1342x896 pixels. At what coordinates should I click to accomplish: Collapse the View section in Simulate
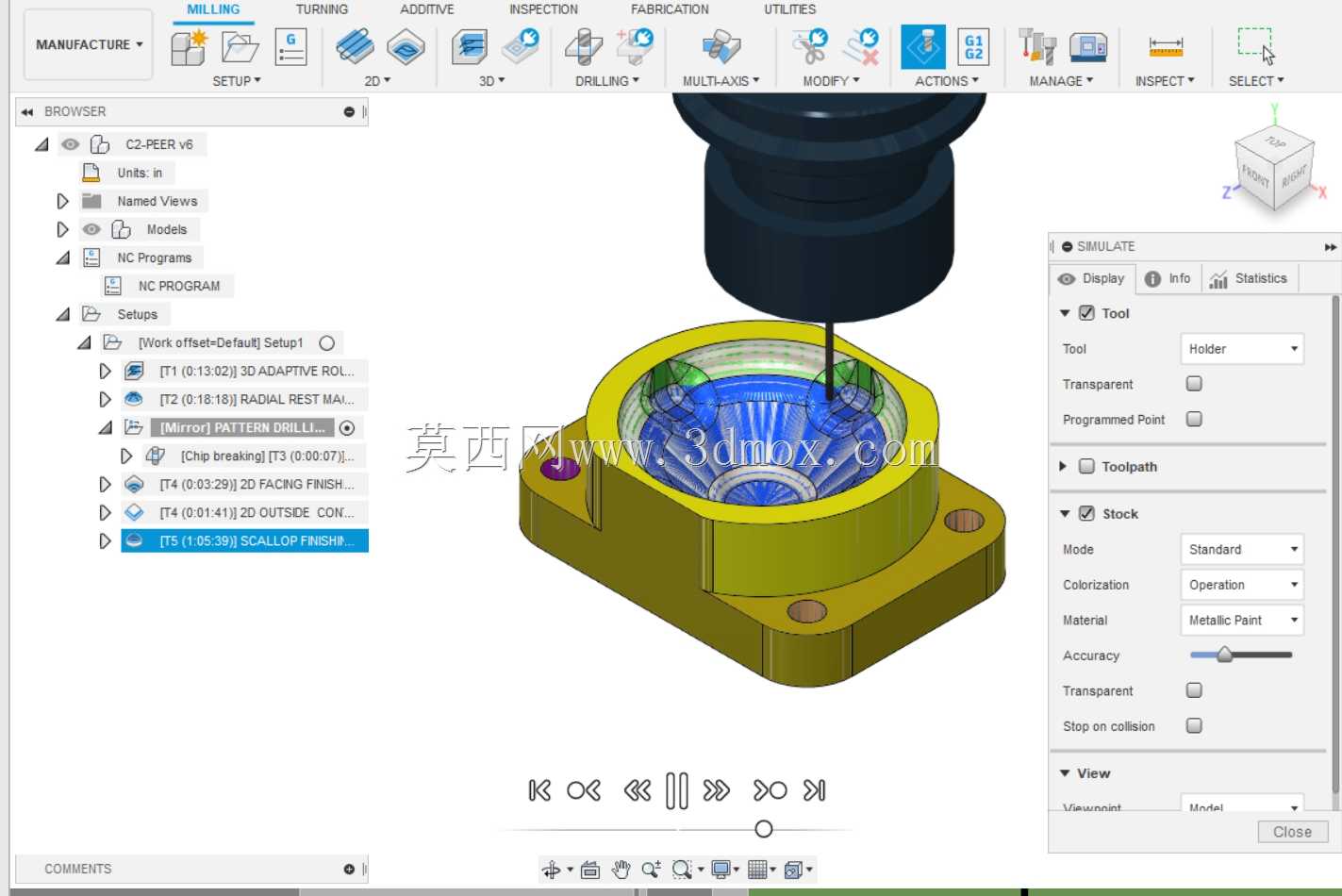[1065, 773]
